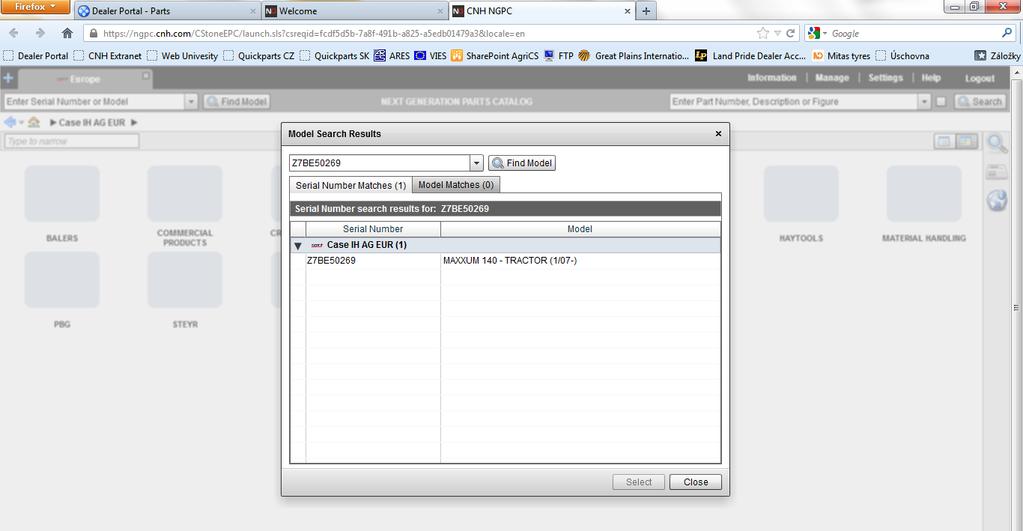Viewport: 1023px width, 531px height.
Task: Close the Model Search Results dialog with X
Action: click(718, 134)
